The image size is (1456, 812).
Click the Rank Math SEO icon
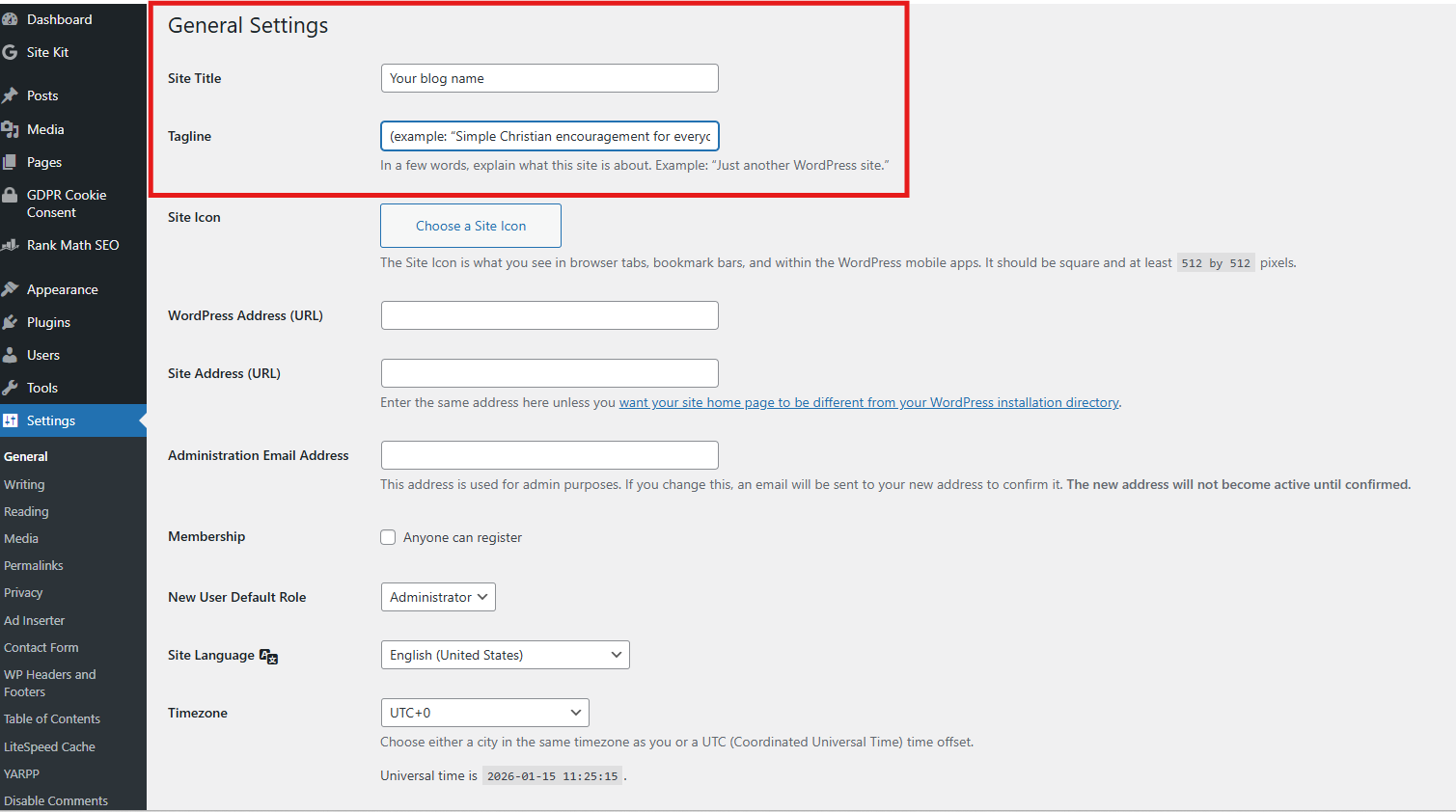click(x=11, y=245)
